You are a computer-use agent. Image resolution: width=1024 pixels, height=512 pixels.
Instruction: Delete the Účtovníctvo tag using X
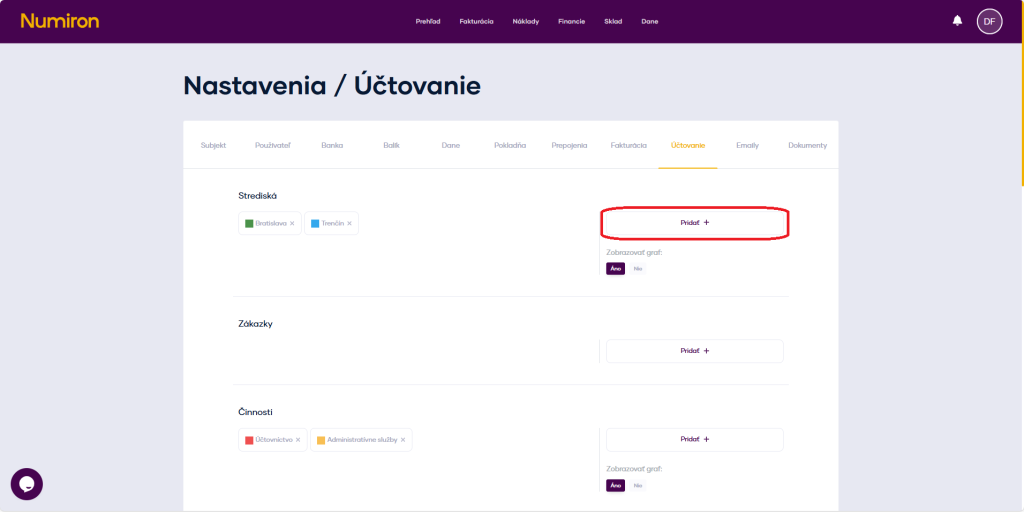(298, 440)
